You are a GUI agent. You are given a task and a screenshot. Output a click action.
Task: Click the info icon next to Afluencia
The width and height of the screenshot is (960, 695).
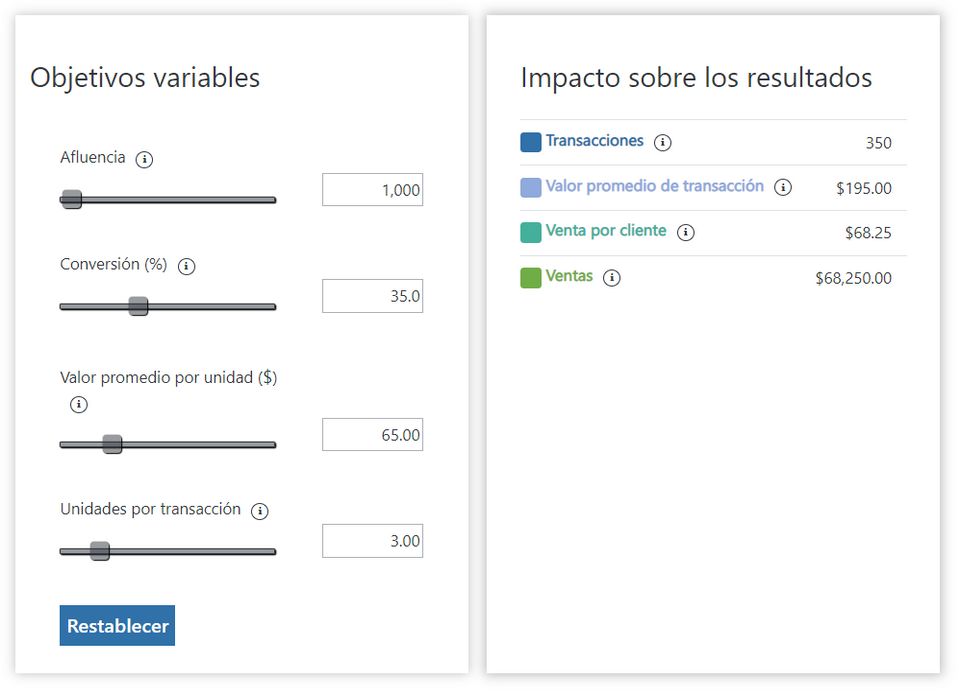tap(144, 159)
